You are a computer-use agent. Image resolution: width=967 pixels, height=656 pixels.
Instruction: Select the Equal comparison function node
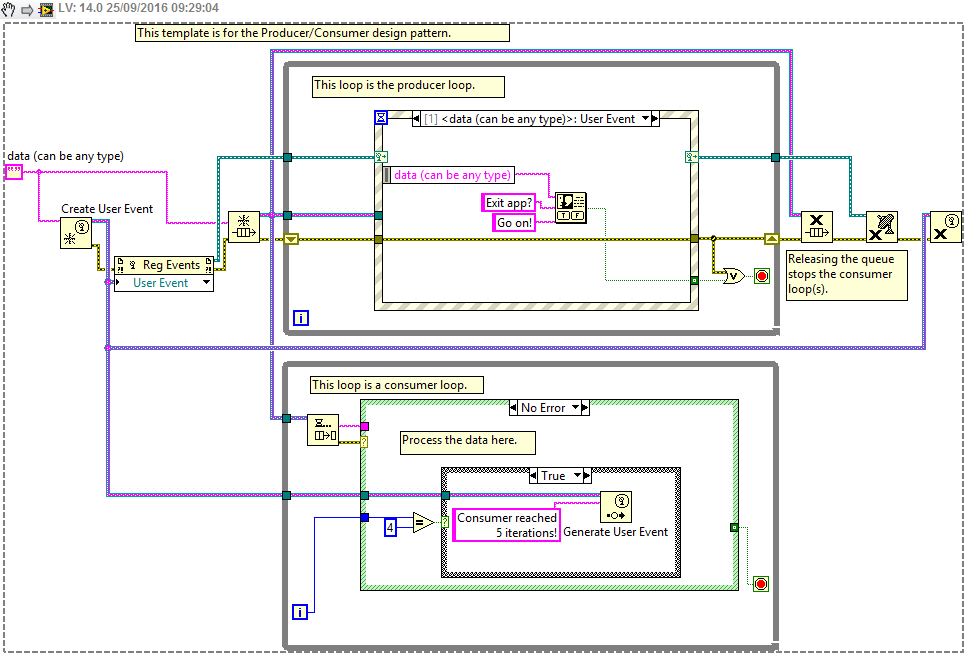tap(423, 523)
